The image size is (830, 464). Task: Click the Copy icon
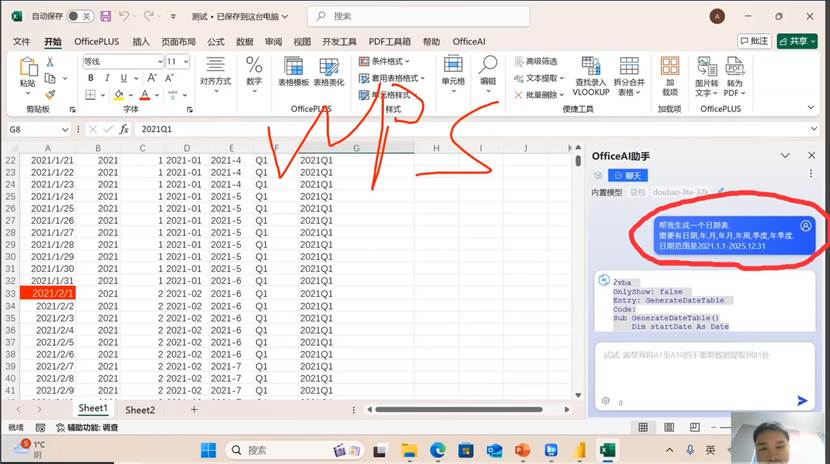50,78
